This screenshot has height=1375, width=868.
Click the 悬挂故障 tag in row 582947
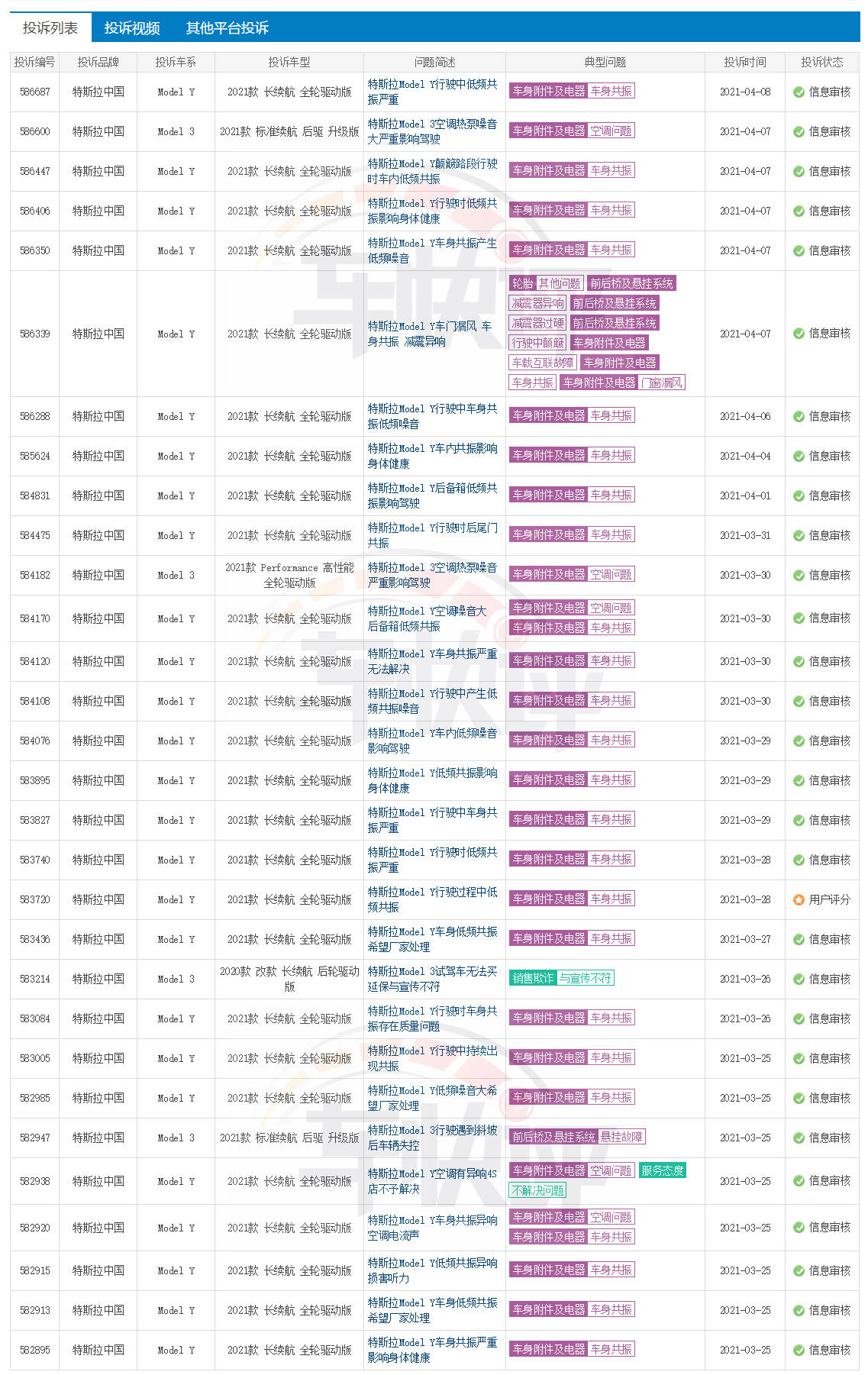pos(621,1137)
